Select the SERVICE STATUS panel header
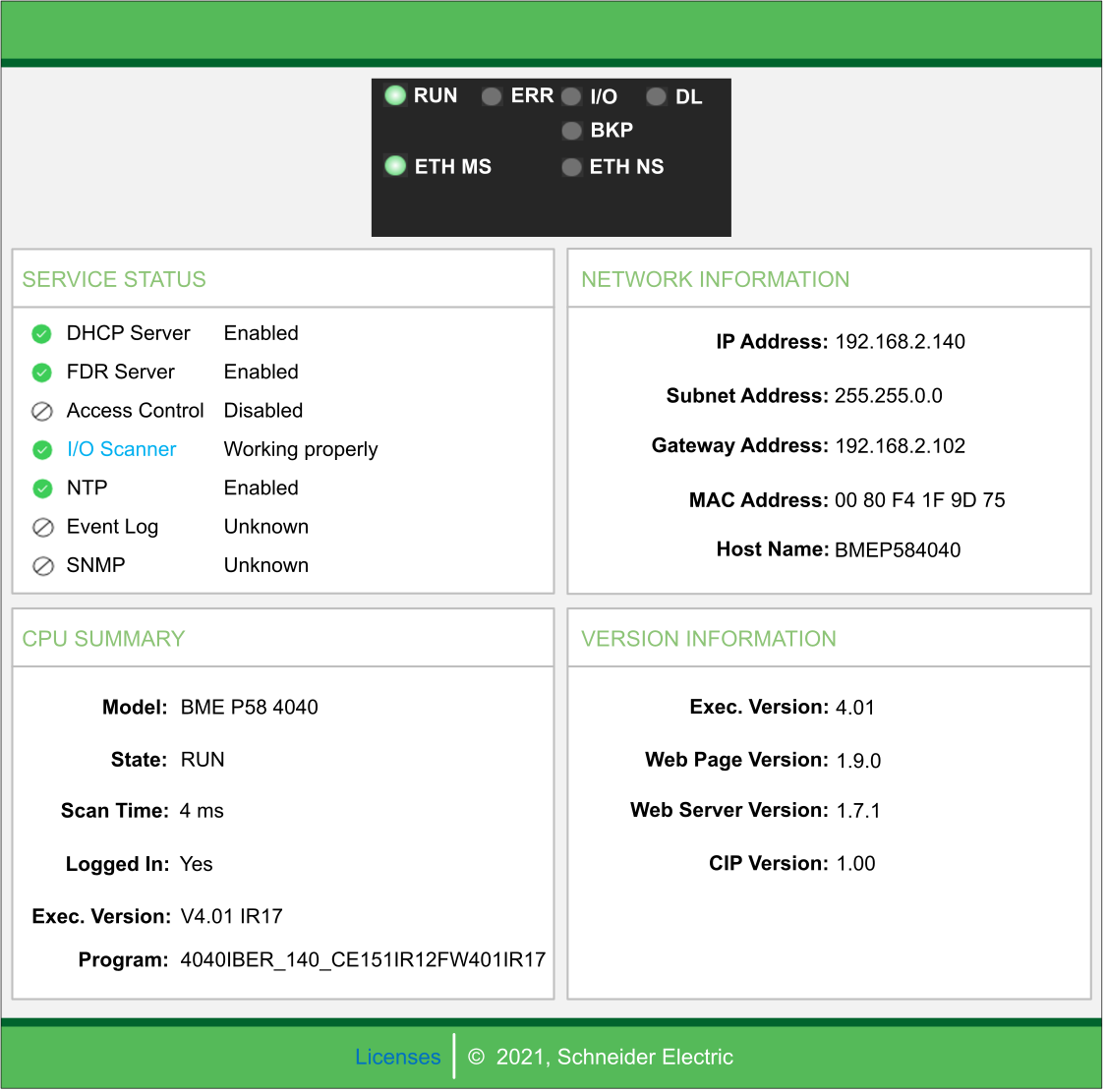 point(114,279)
